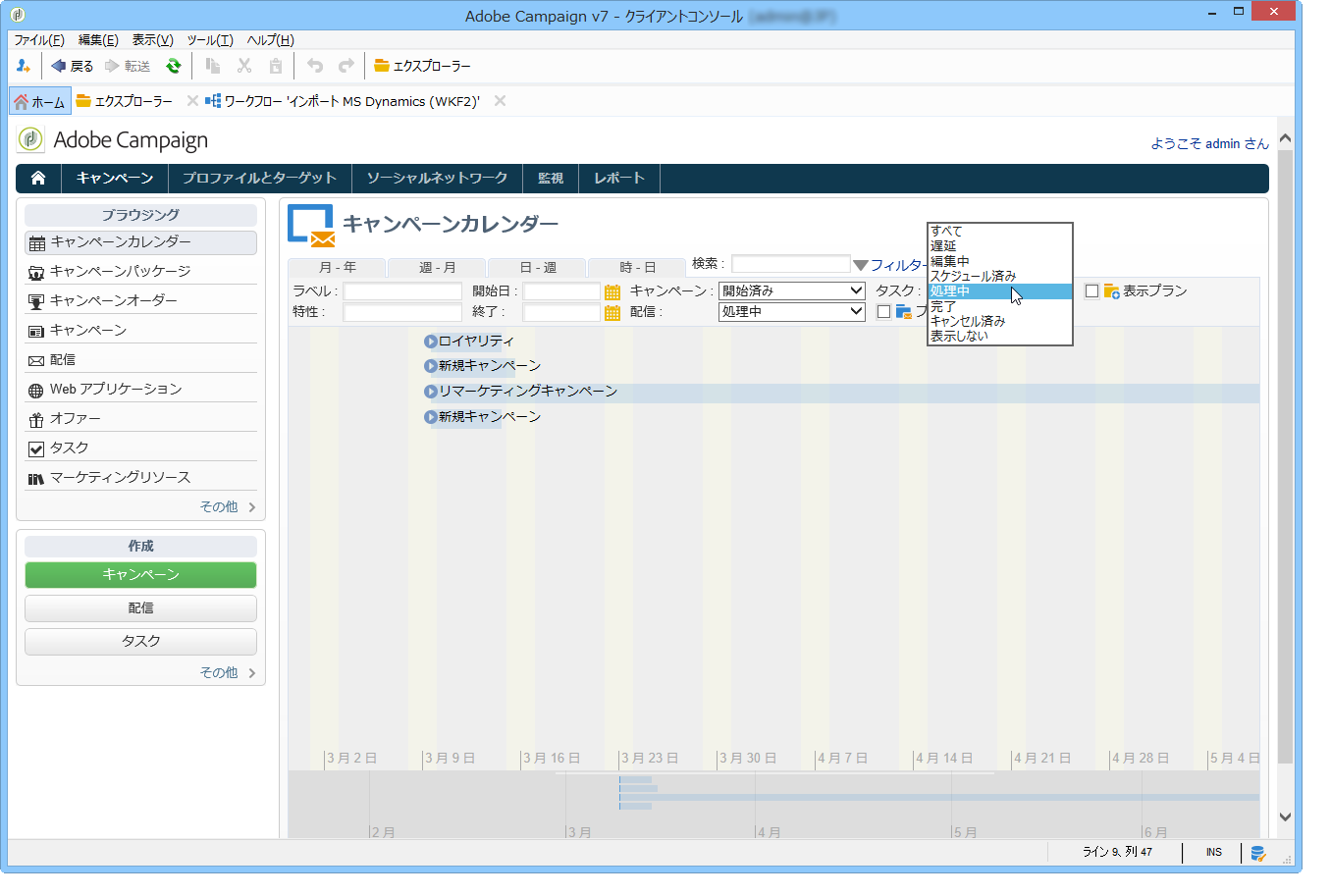Open the ヘルプ menu
This screenshot has height=896, width=1330.
[271, 40]
